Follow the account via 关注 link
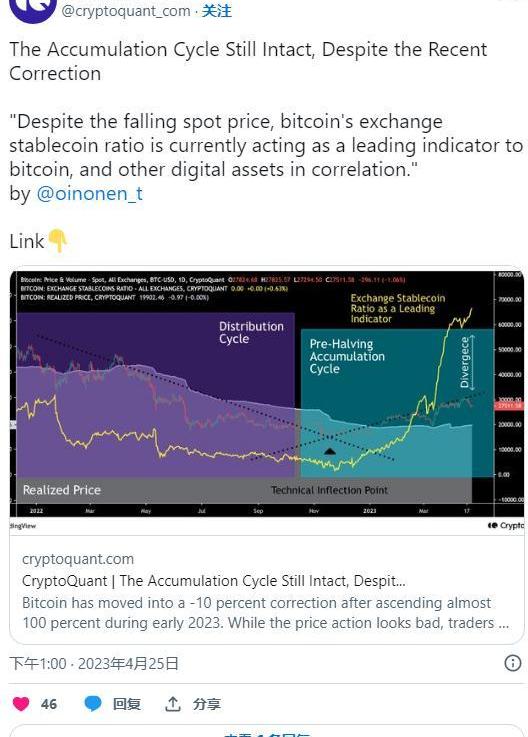This screenshot has width=528, height=737. coord(217,10)
